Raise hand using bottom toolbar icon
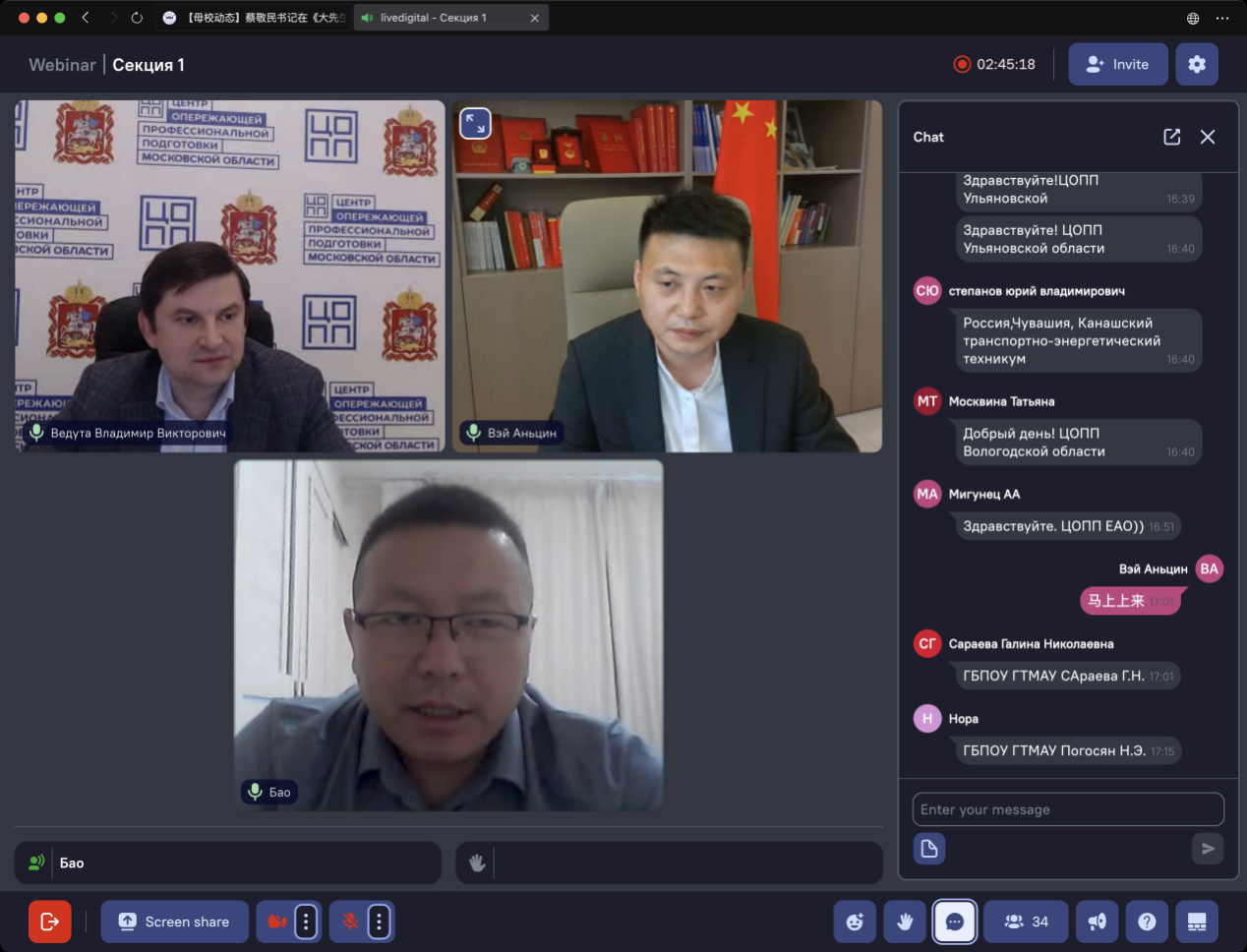This screenshot has width=1247, height=952. point(905,922)
